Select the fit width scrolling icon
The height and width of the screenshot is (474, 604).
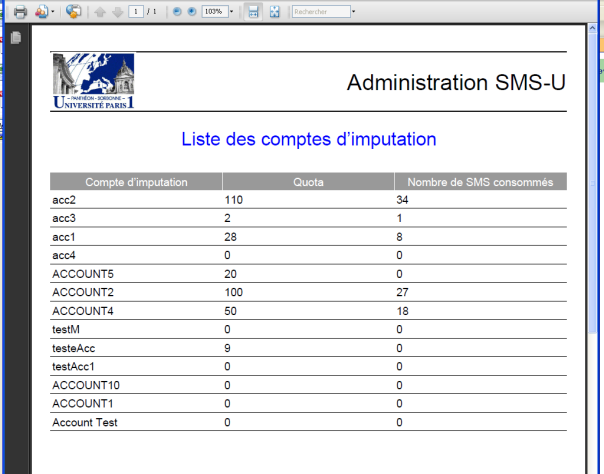[x=254, y=12]
